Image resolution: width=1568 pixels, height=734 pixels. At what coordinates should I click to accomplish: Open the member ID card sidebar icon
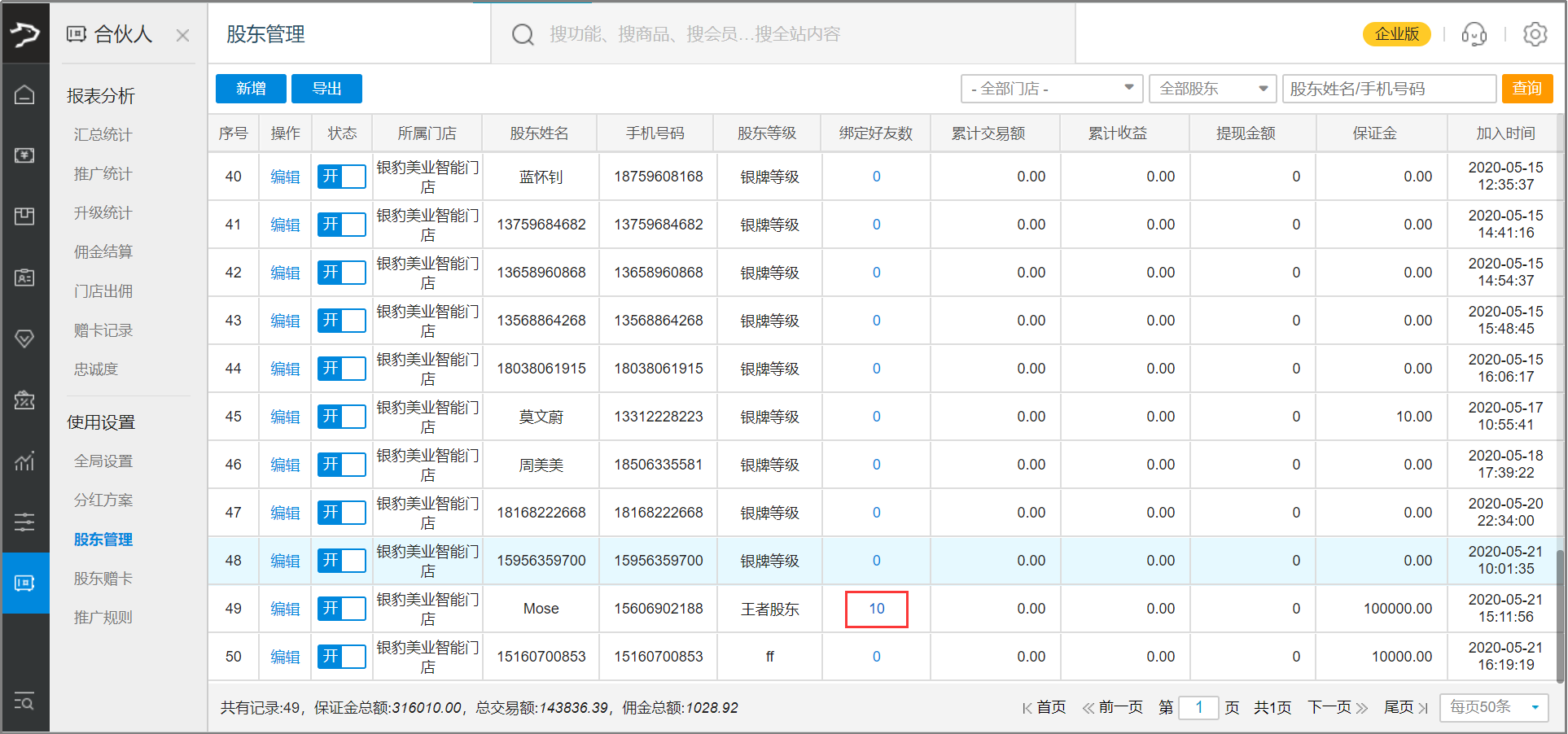[x=24, y=277]
